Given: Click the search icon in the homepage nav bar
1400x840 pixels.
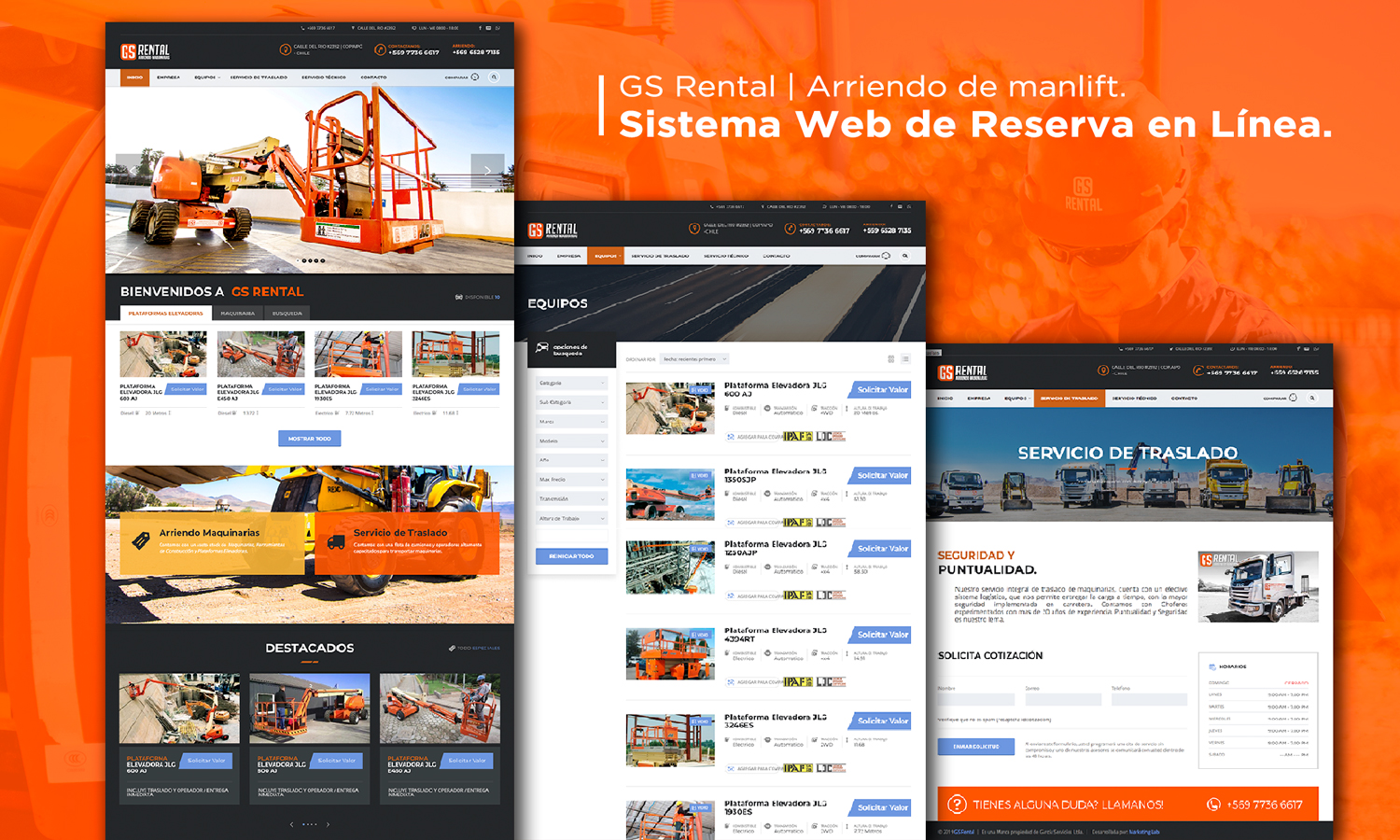Looking at the screenshot, I should (494, 77).
